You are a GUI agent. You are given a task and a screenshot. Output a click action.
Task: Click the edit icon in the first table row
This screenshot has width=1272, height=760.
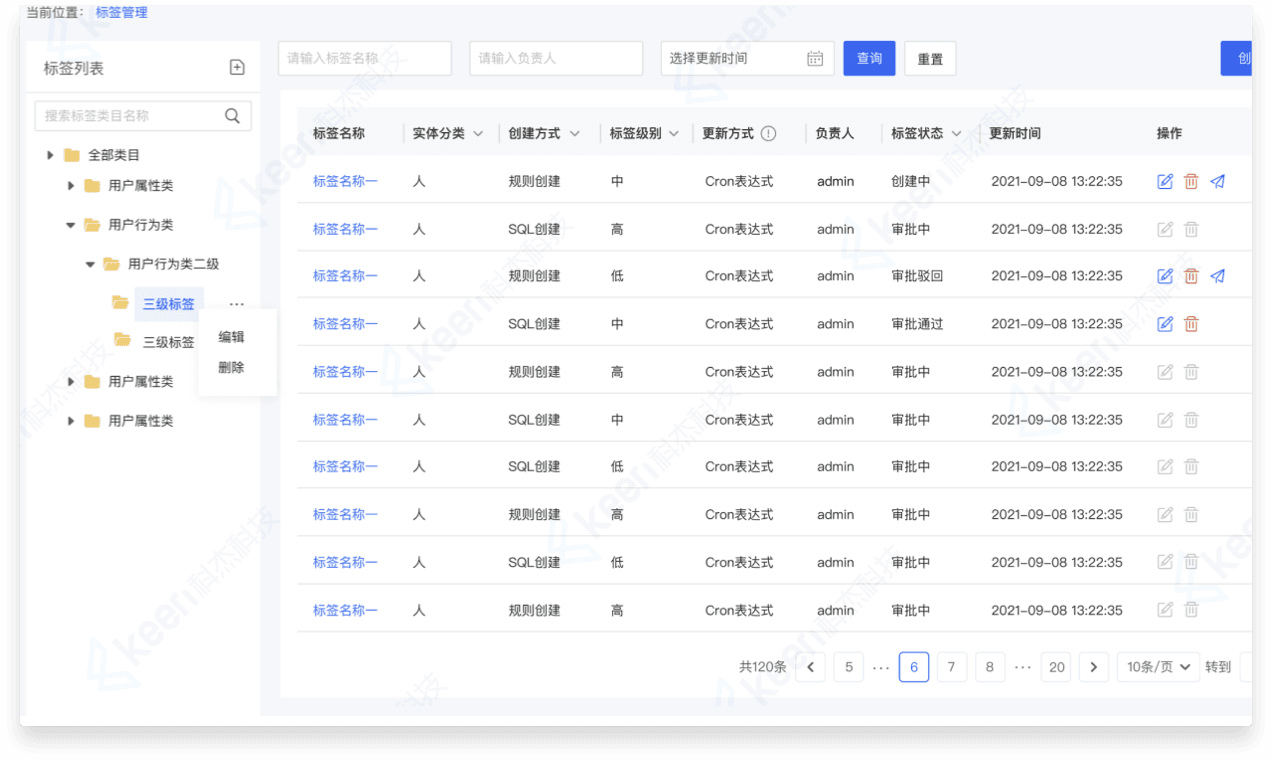1165,181
